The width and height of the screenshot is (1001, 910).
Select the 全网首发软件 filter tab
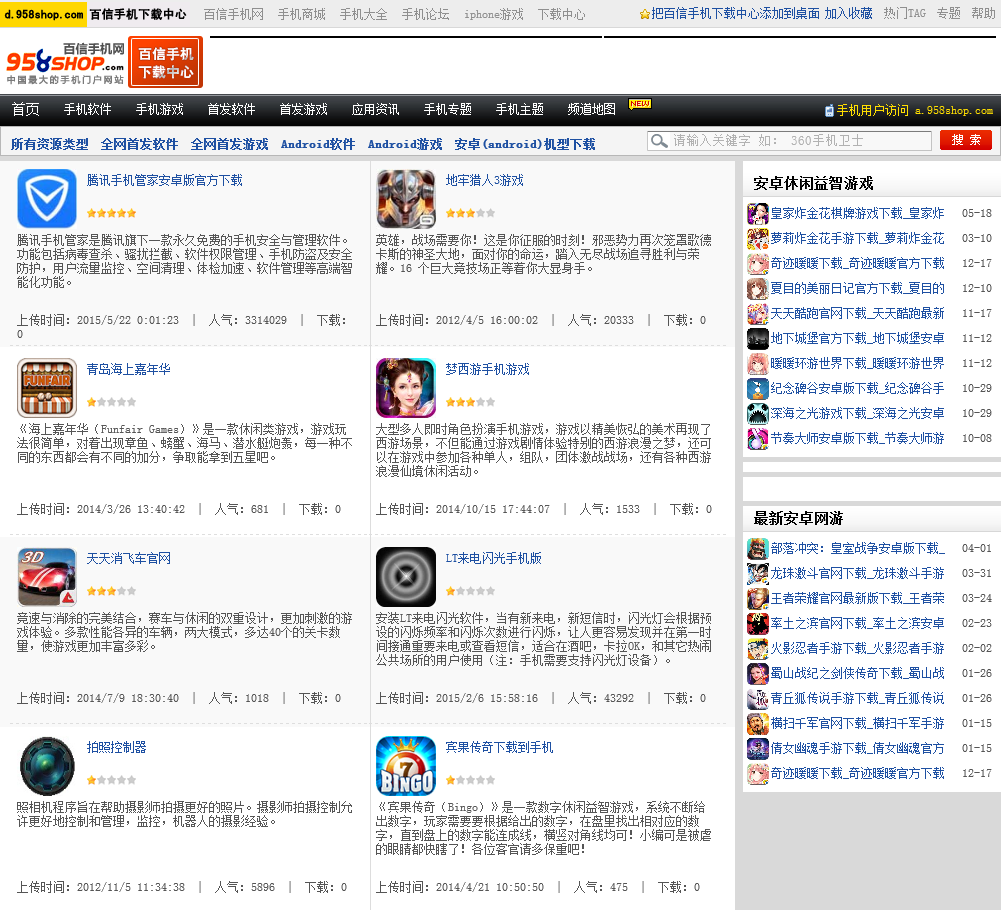click(139, 144)
